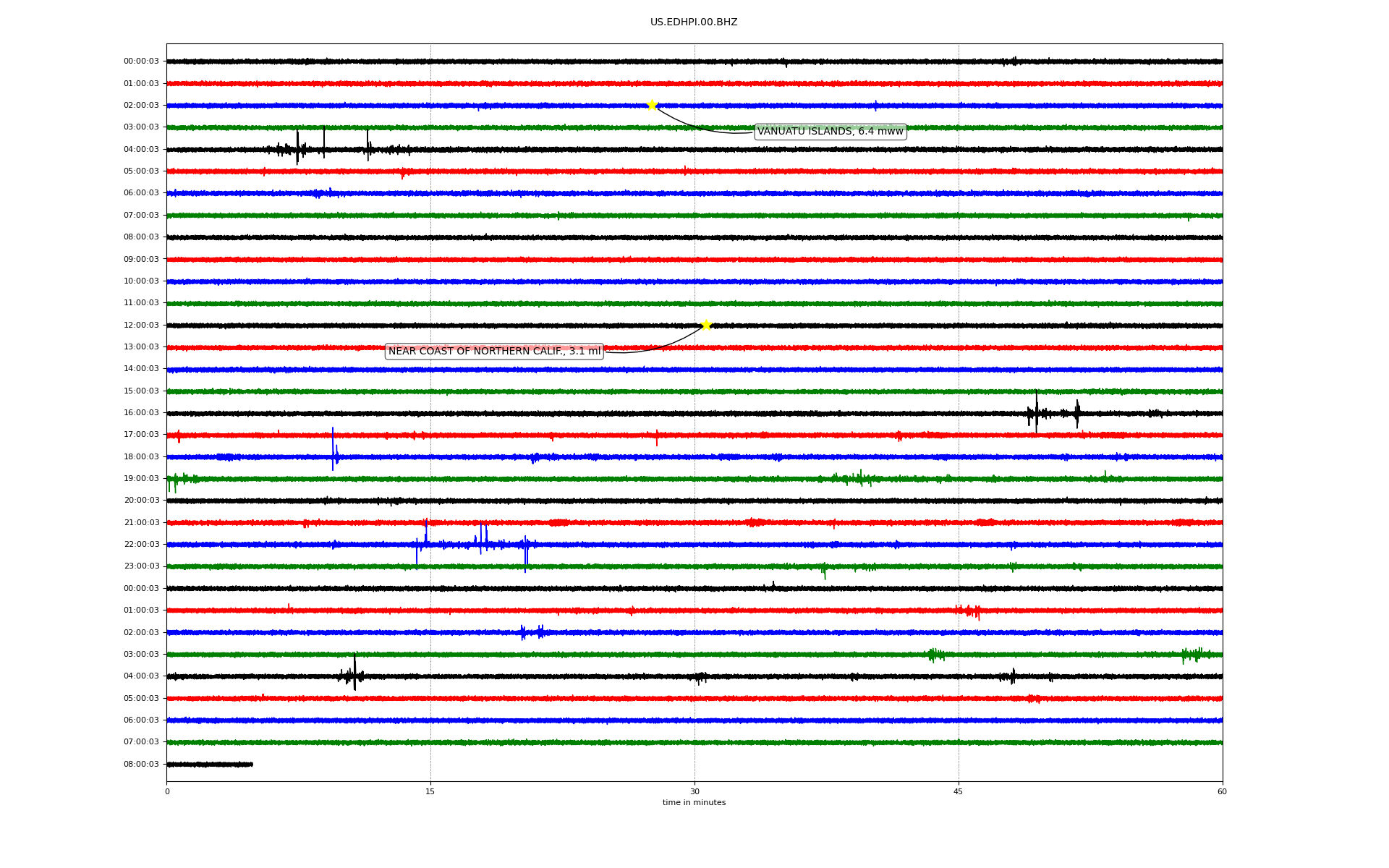
Task: Click the short final black trace segment
Action: (x=210, y=765)
